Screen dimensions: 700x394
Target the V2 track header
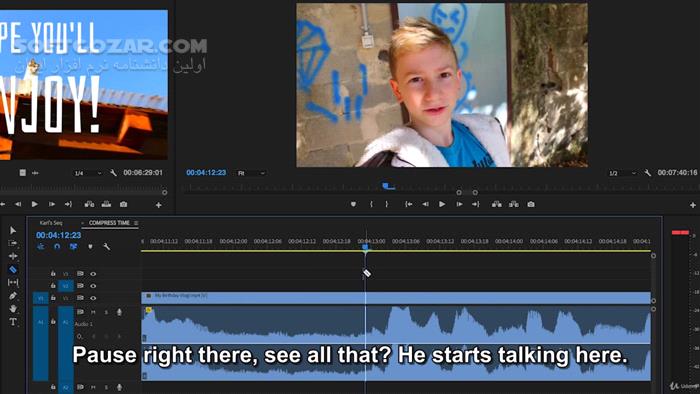point(66,286)
